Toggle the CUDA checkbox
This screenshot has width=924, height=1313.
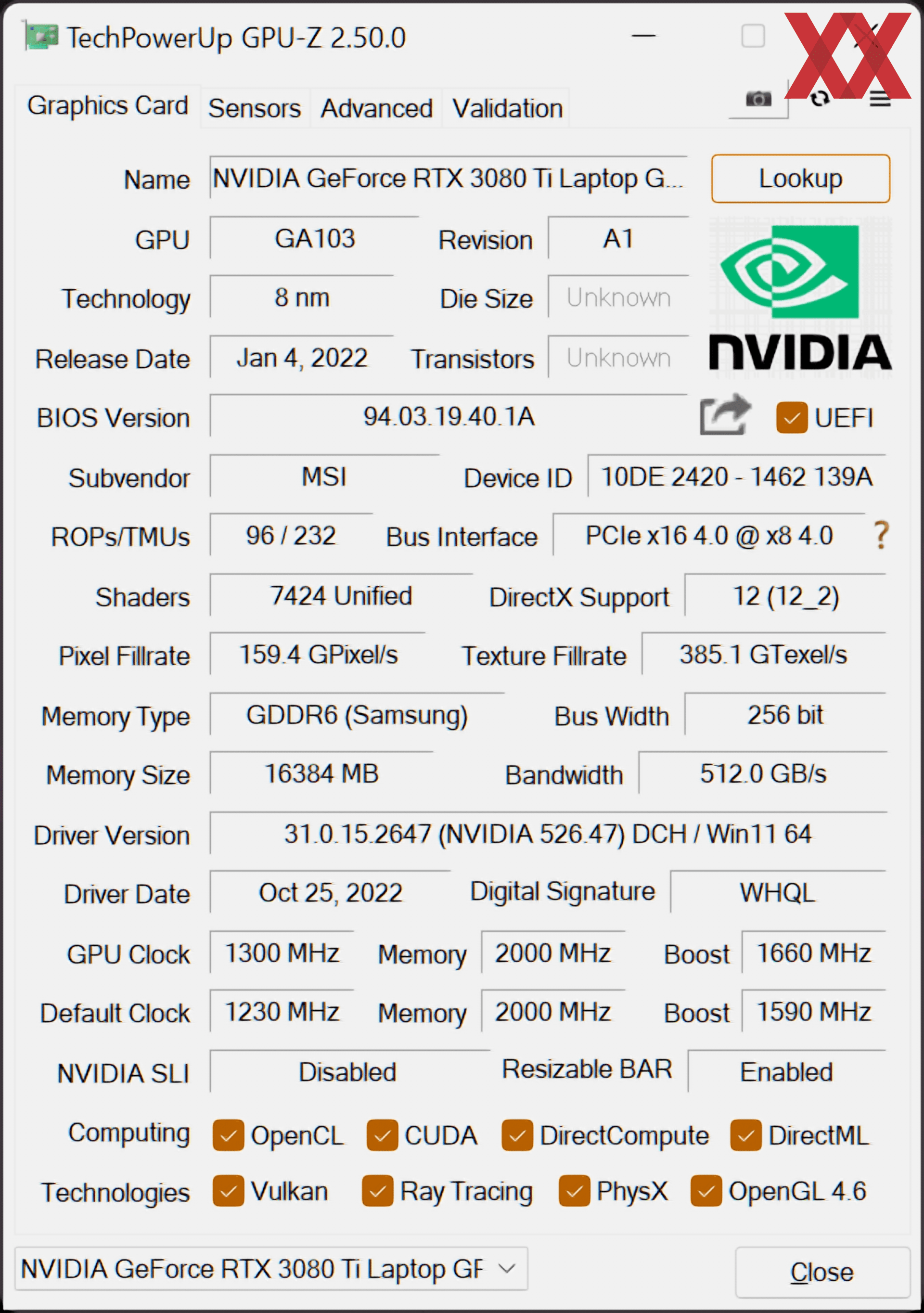pyautogui.click(x=382, y=1135)
